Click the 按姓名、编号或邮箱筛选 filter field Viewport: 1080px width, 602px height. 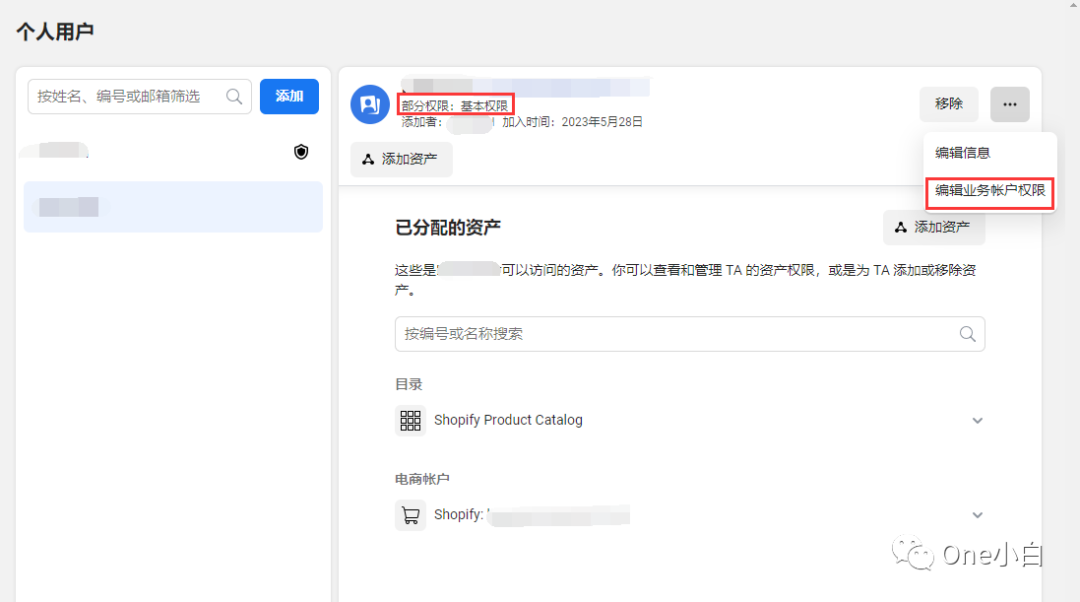[130, 96]
